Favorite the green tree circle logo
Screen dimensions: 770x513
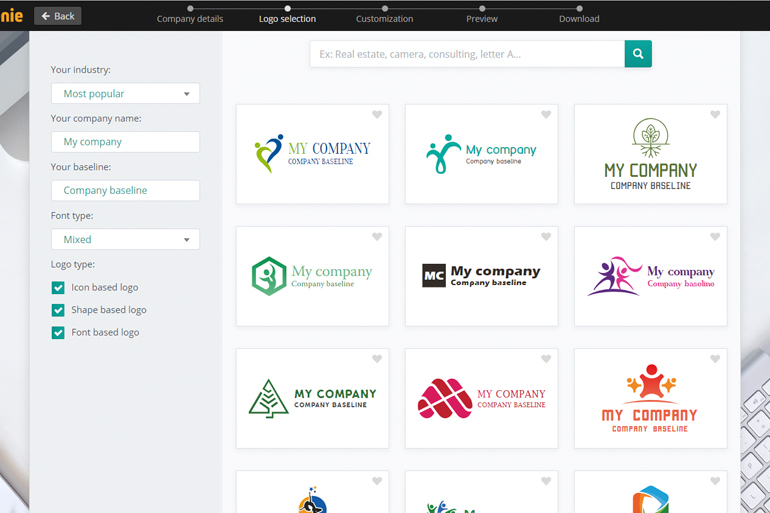tap(715, 114)
